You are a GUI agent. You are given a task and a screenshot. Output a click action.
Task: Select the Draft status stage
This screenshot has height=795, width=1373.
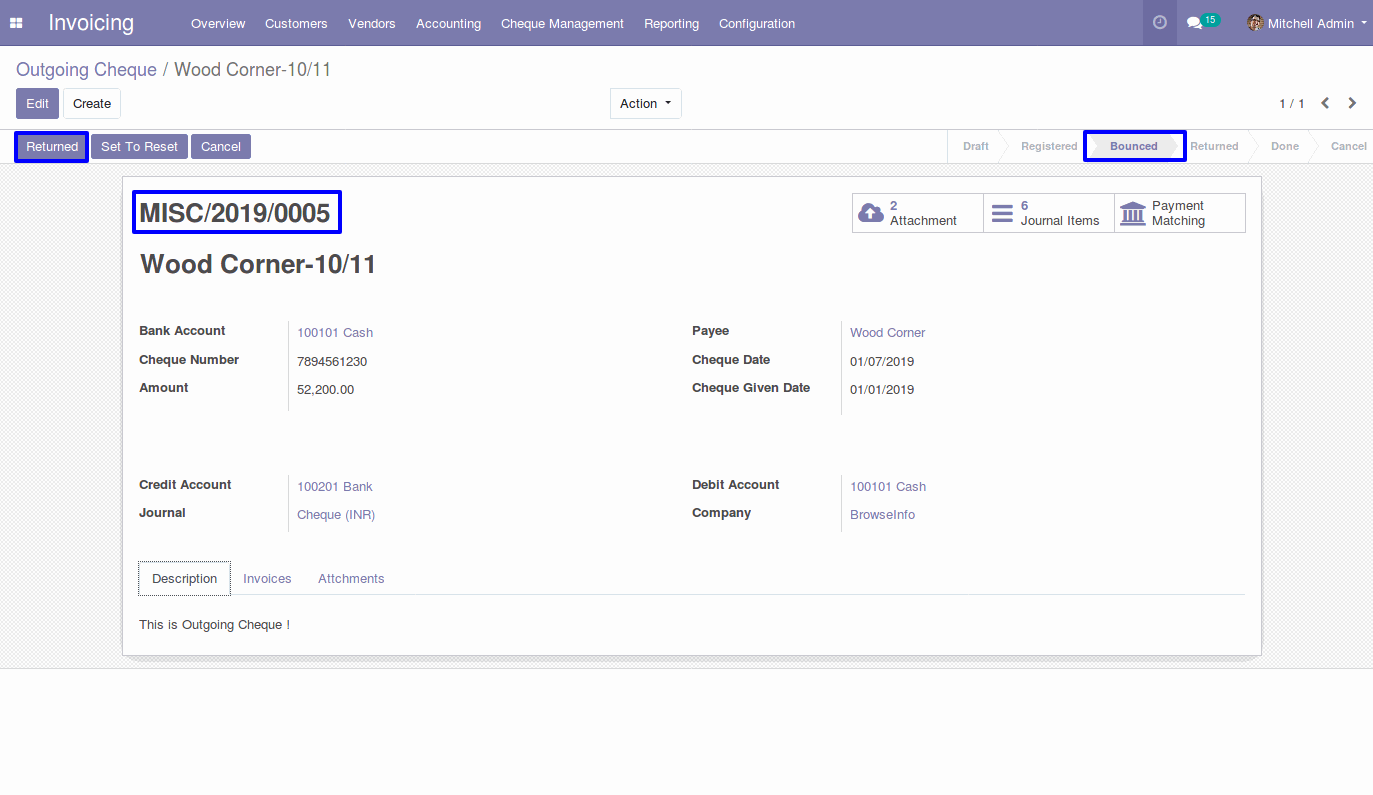(x=976, y=146)
